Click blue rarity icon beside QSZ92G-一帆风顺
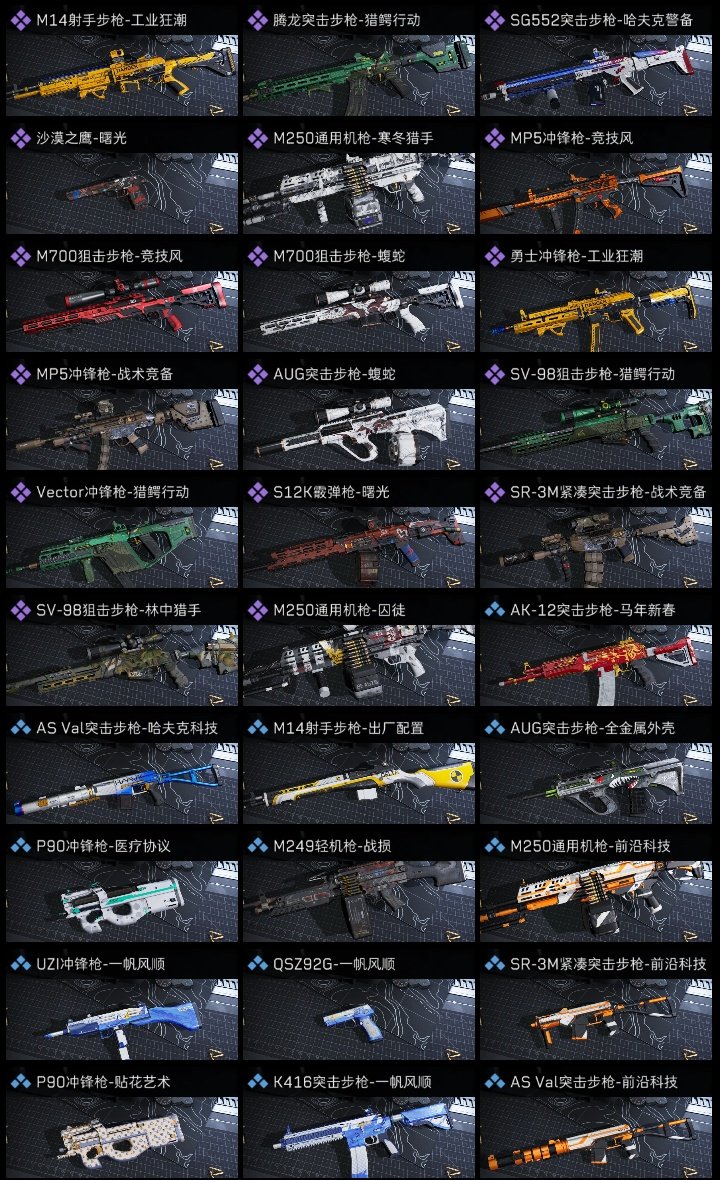 pyautogui.click(x=257, y=964)
